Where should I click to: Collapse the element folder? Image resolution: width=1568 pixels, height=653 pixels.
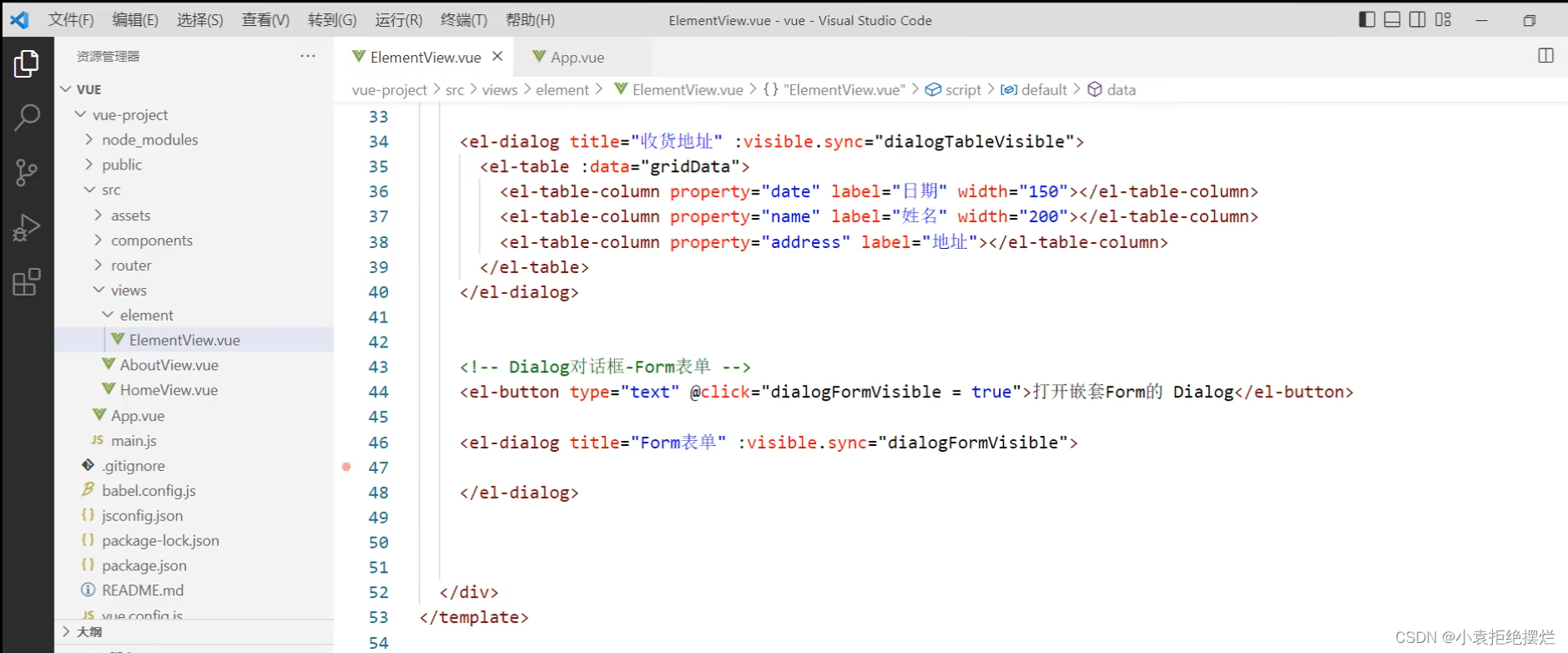tap(108, 315)
